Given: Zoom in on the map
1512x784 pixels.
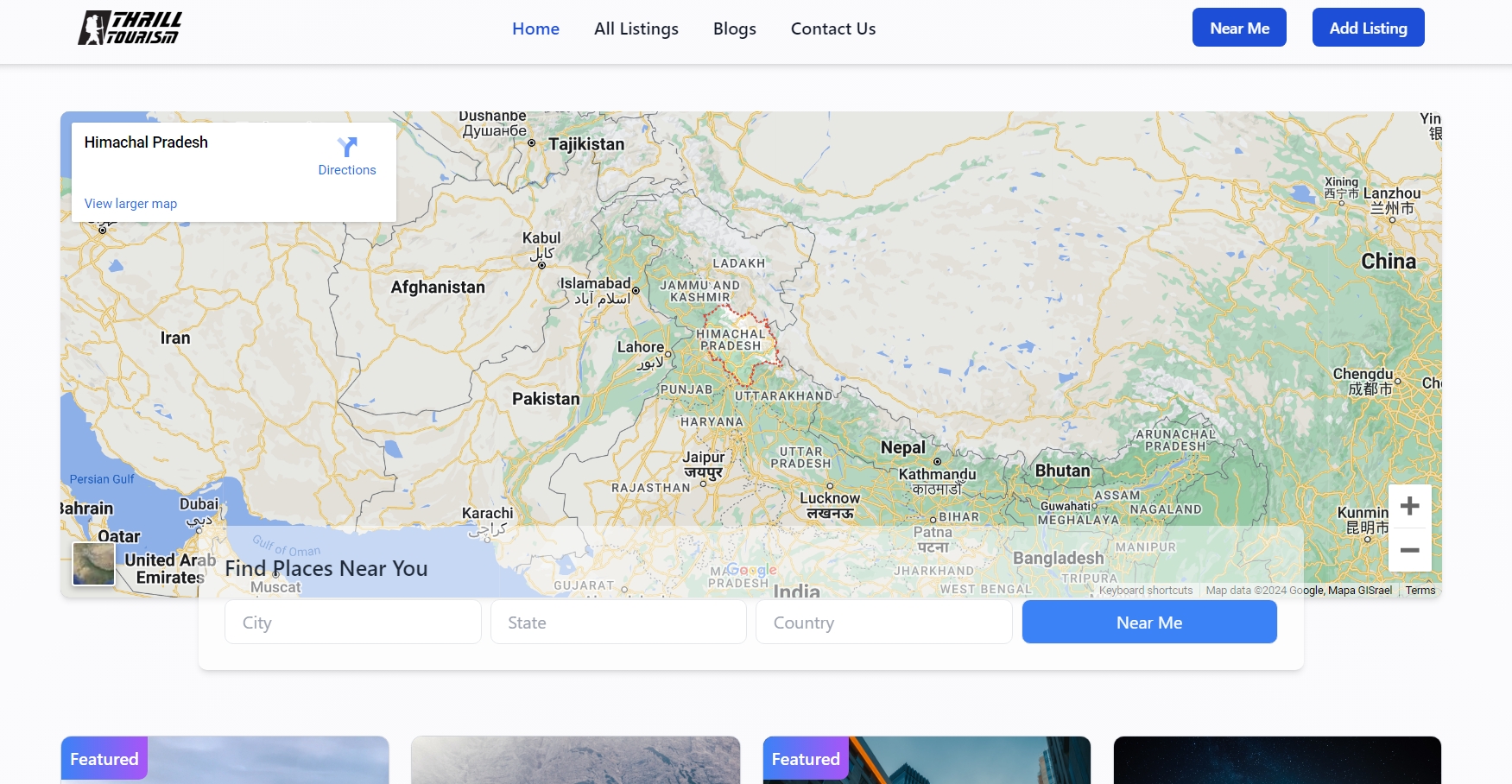Looking at the screenshot, I should (x=1410, y=506).
